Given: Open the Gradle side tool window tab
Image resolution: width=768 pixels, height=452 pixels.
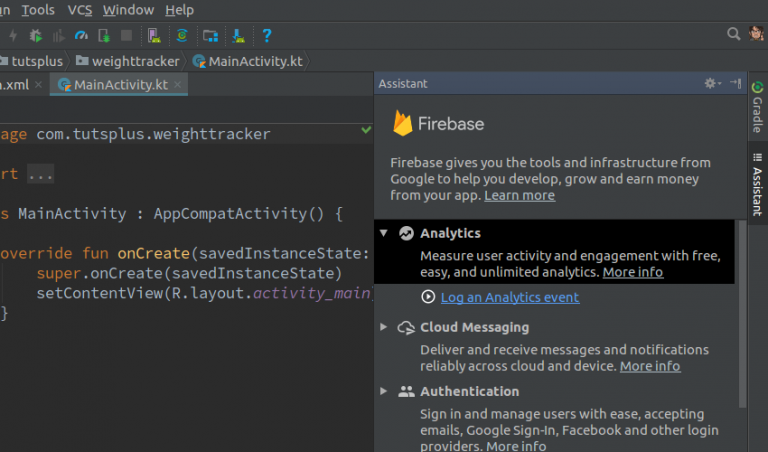Looking at the screenshot, I should click(757, 107).
